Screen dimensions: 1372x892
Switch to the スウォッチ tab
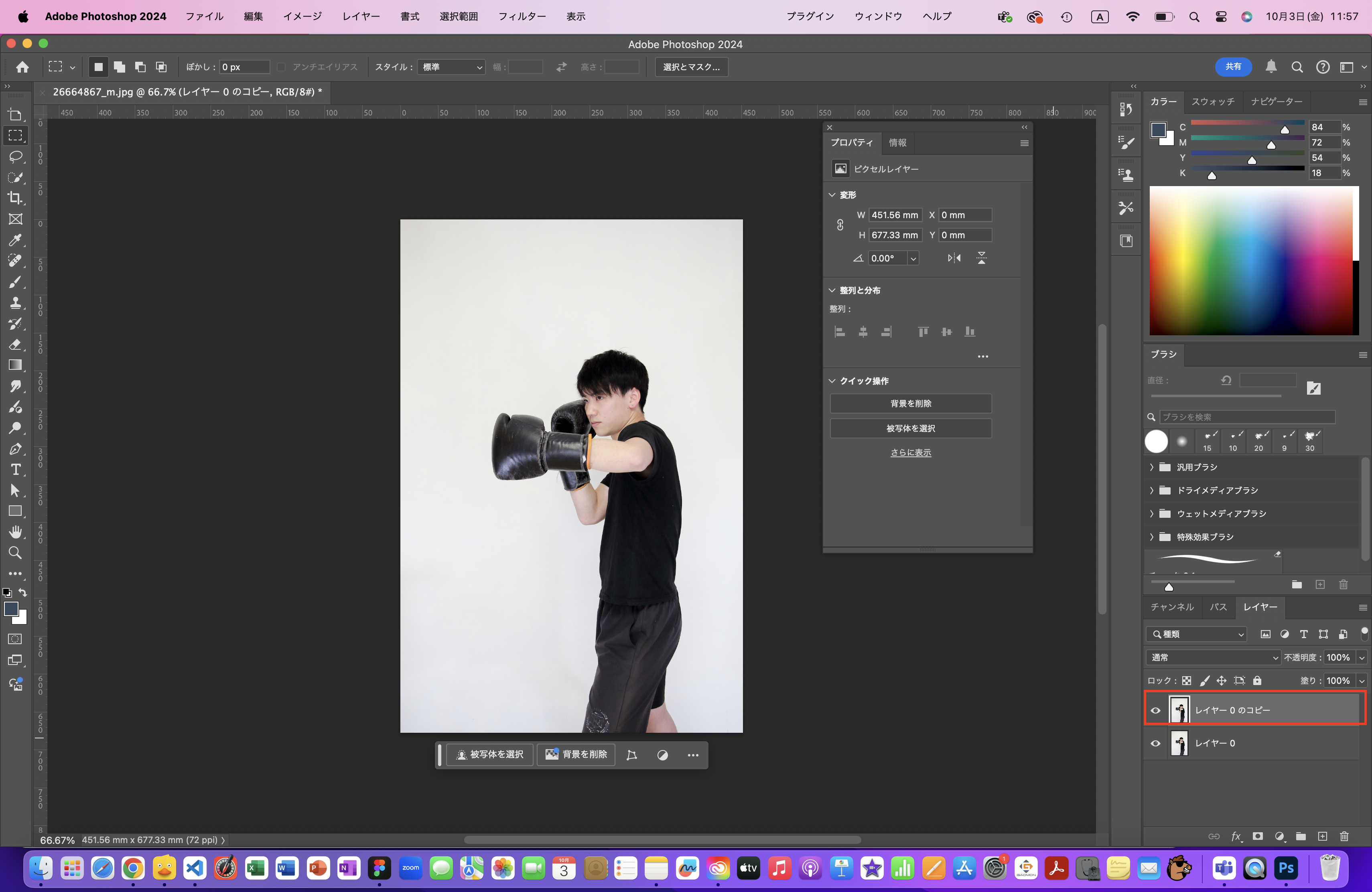coord(1213,101)
